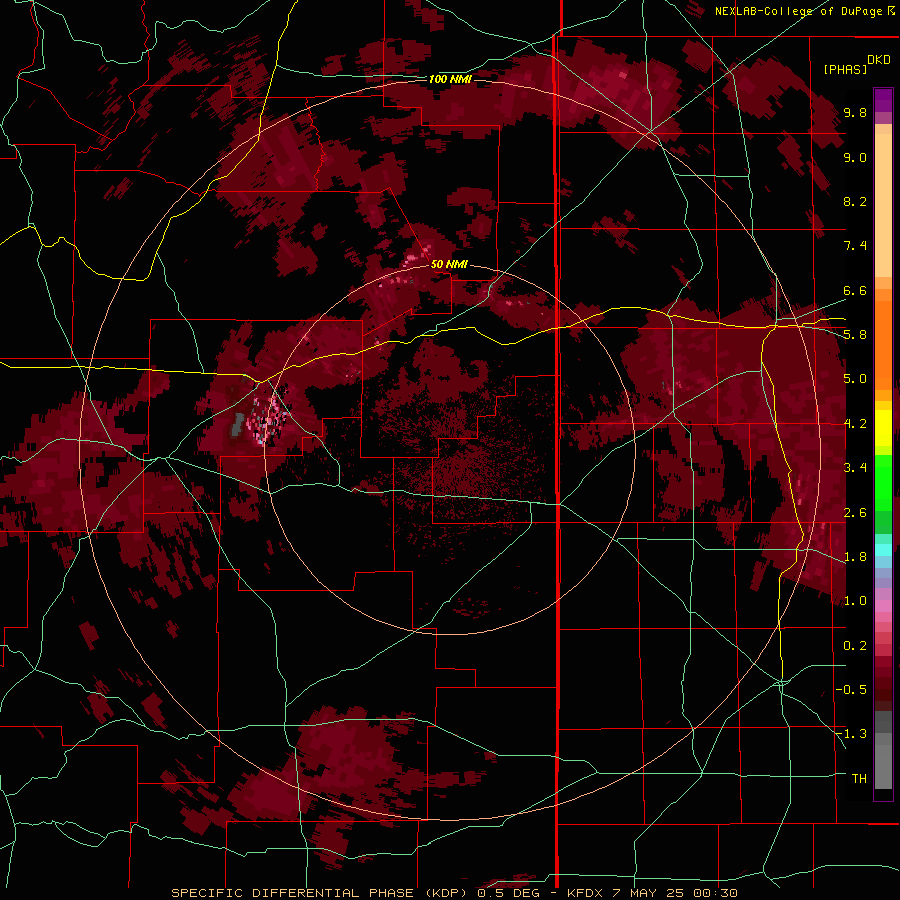Select the 5.8 scale label
Image resolution: width=900 pixels, height=900 pixels.
pos(855,335)
